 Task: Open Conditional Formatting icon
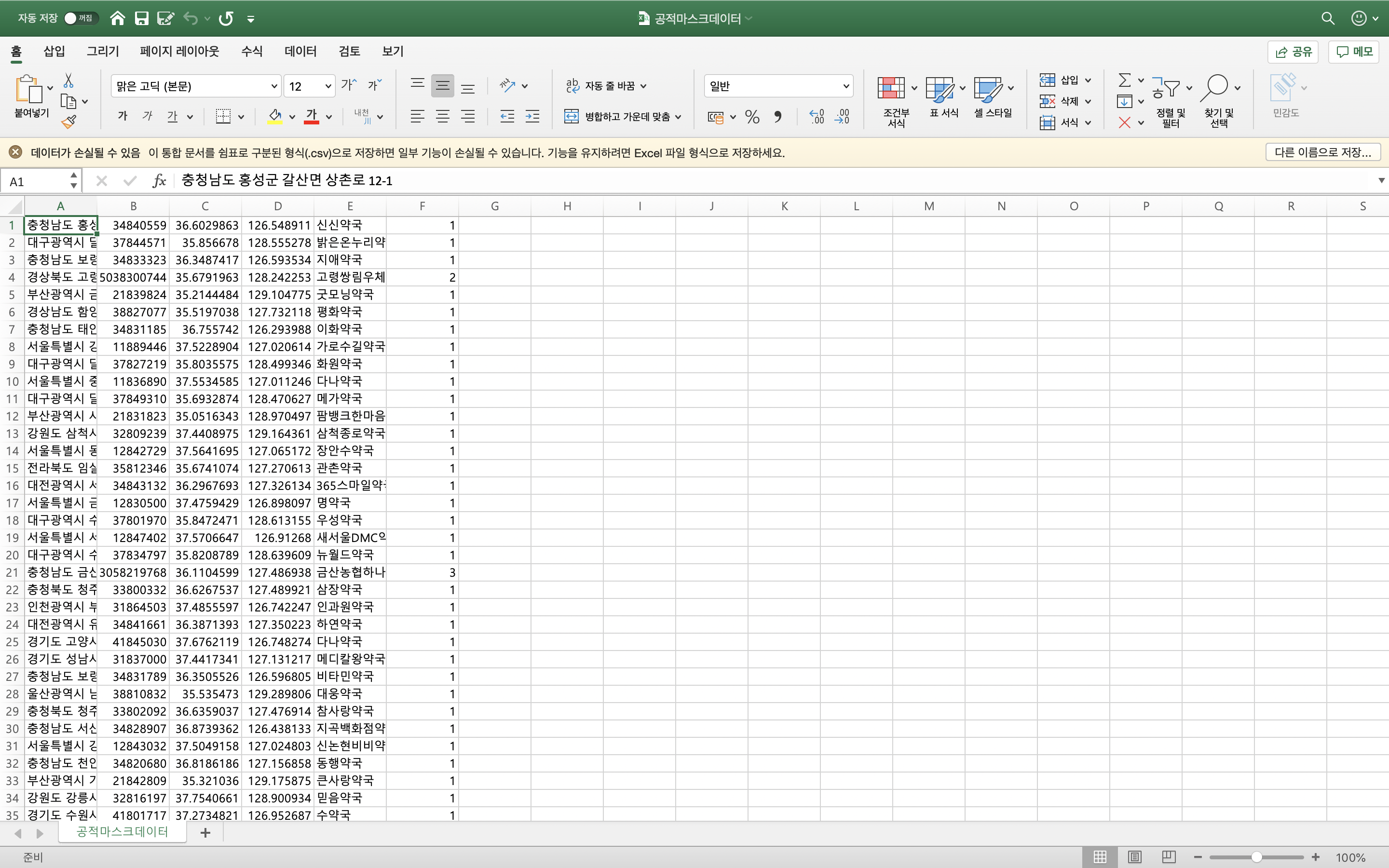pos(891,88)
